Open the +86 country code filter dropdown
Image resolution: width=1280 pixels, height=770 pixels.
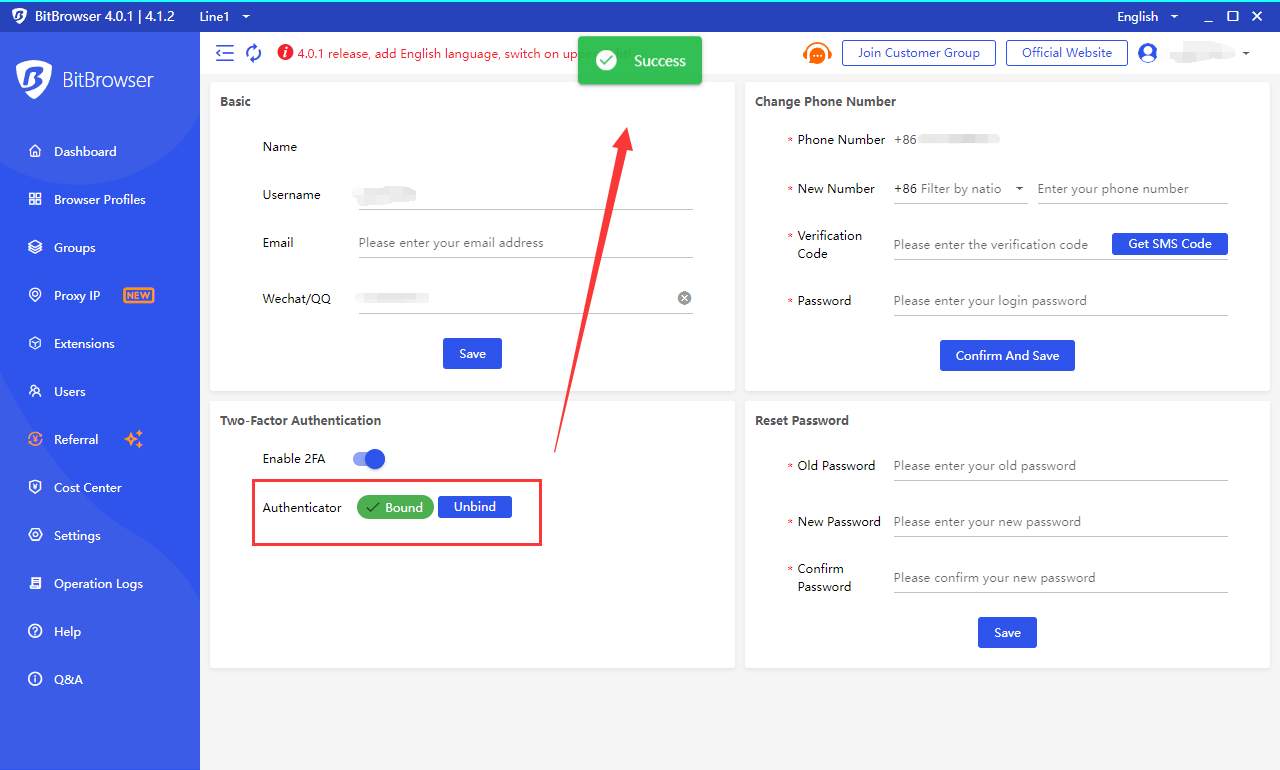point(960,189)
